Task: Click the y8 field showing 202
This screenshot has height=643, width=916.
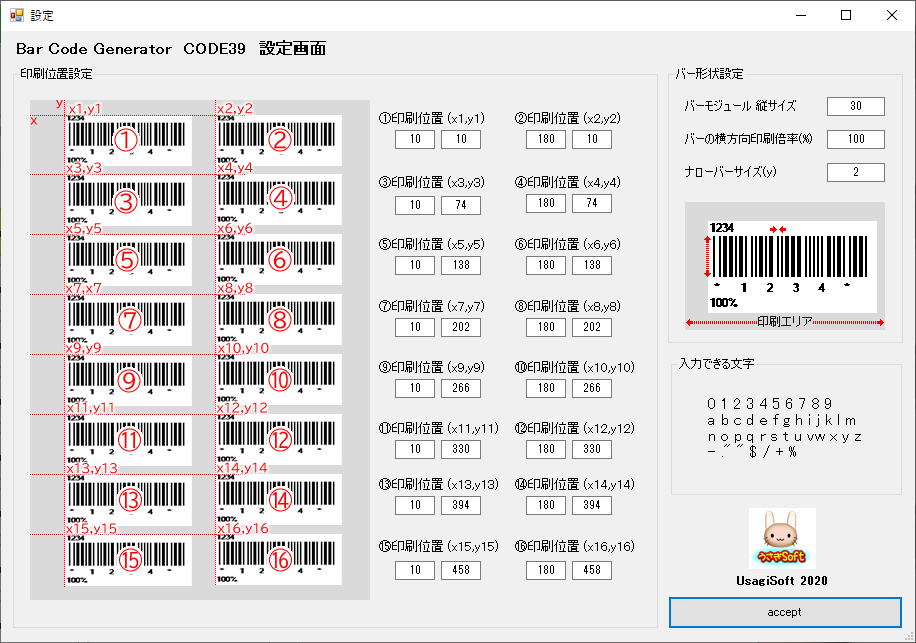Action: (592, 327)
